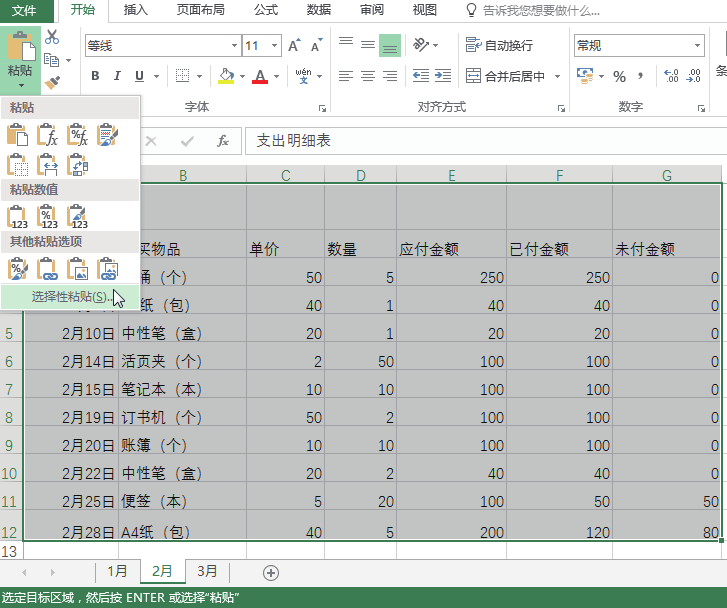Open the font size 11 dropdown
Screen dimensions: 727x608
[x=274, y=45]
